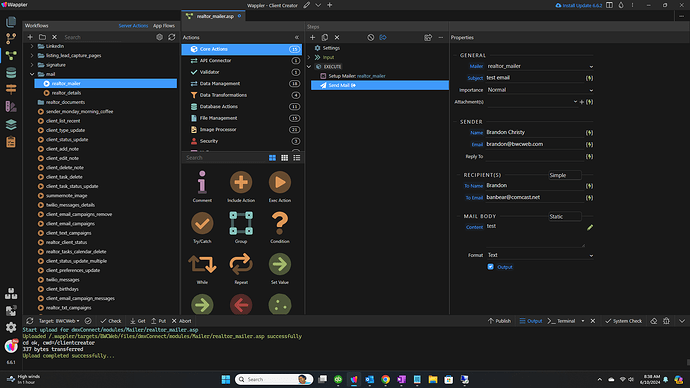The image size is (690, 388).
Task: Add the Repeat action step
Action: coord(241,264)
